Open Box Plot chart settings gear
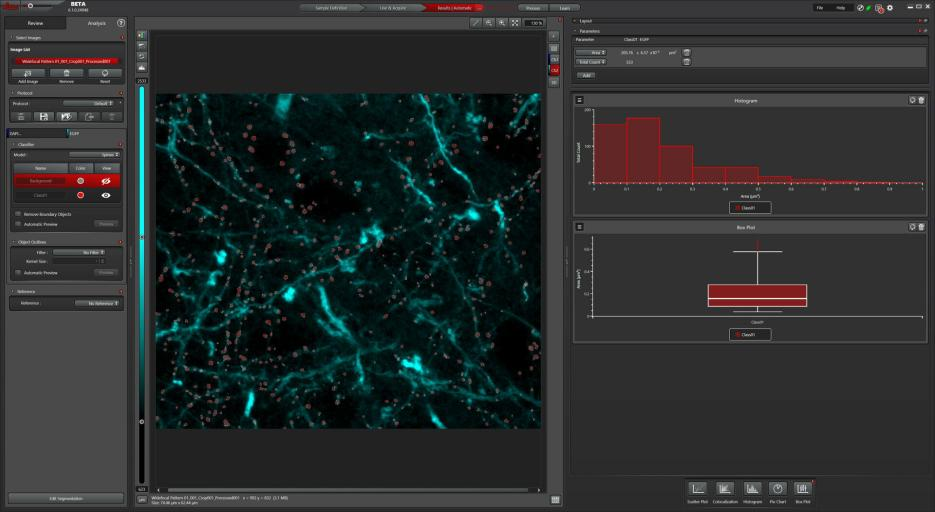This screenshot has height=512, width=935. [x=912, y=227]
